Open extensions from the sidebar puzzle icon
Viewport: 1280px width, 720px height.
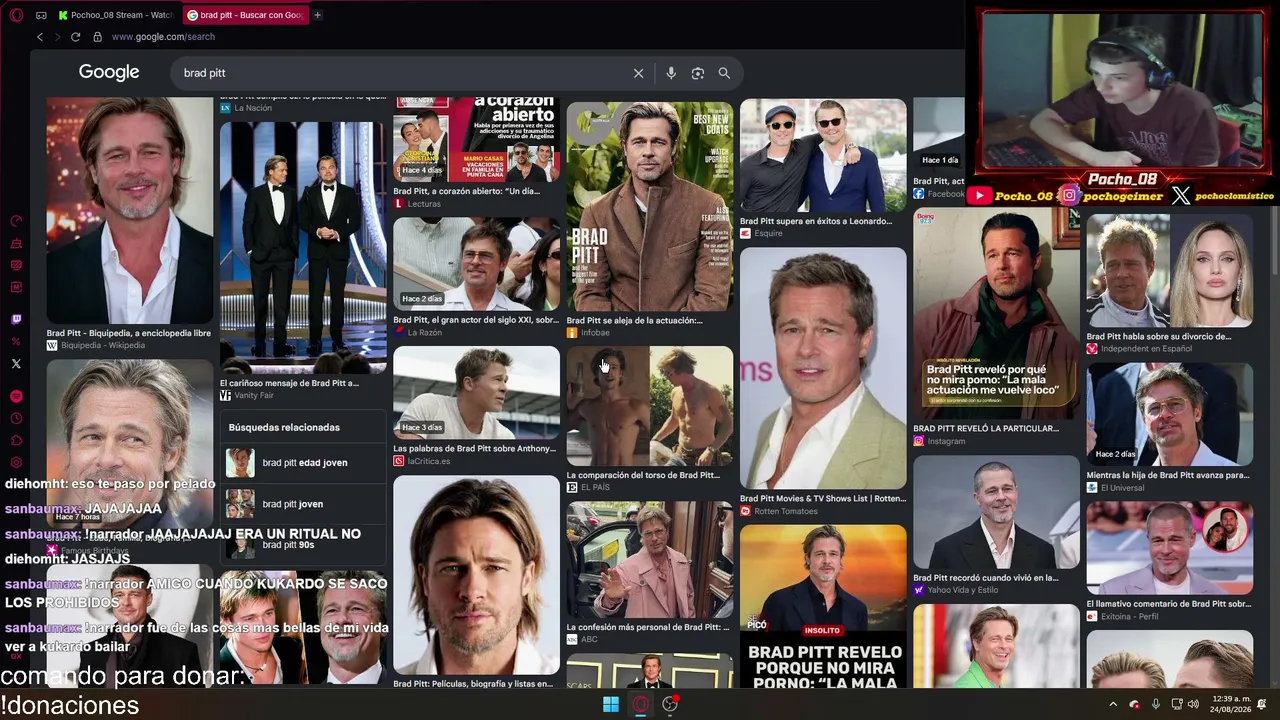[16, 440]
